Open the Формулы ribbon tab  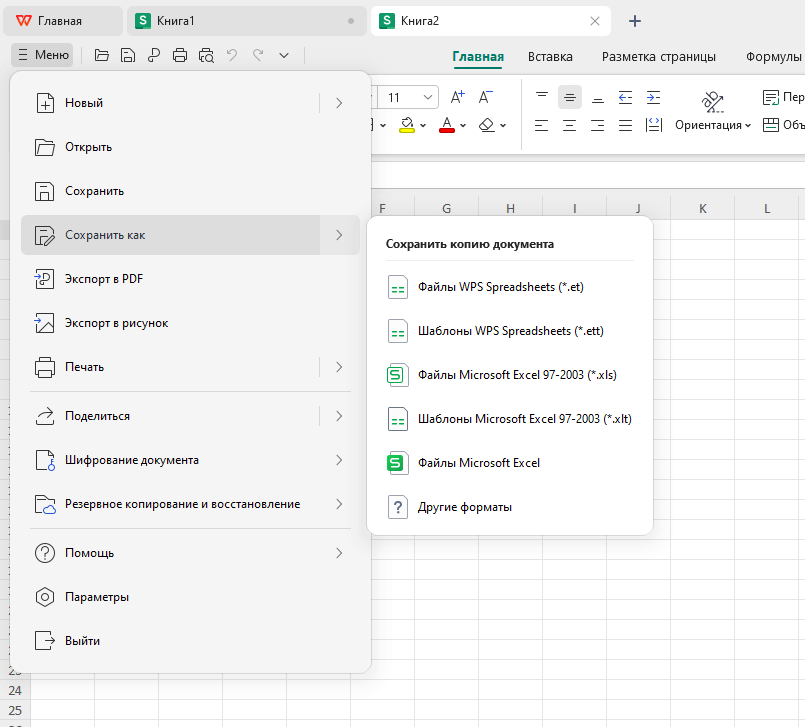774,56
